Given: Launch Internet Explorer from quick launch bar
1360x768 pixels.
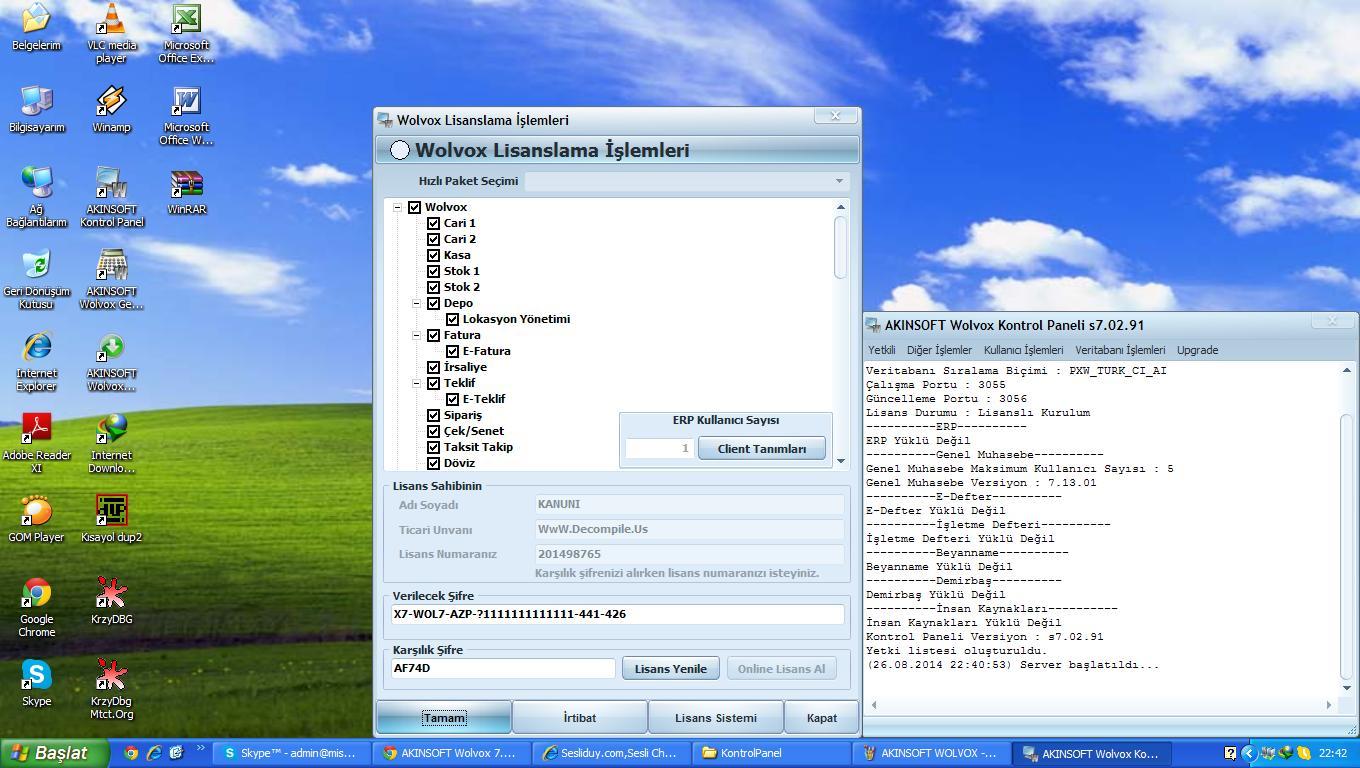Looking at the screenshot, I should (153, 753).
